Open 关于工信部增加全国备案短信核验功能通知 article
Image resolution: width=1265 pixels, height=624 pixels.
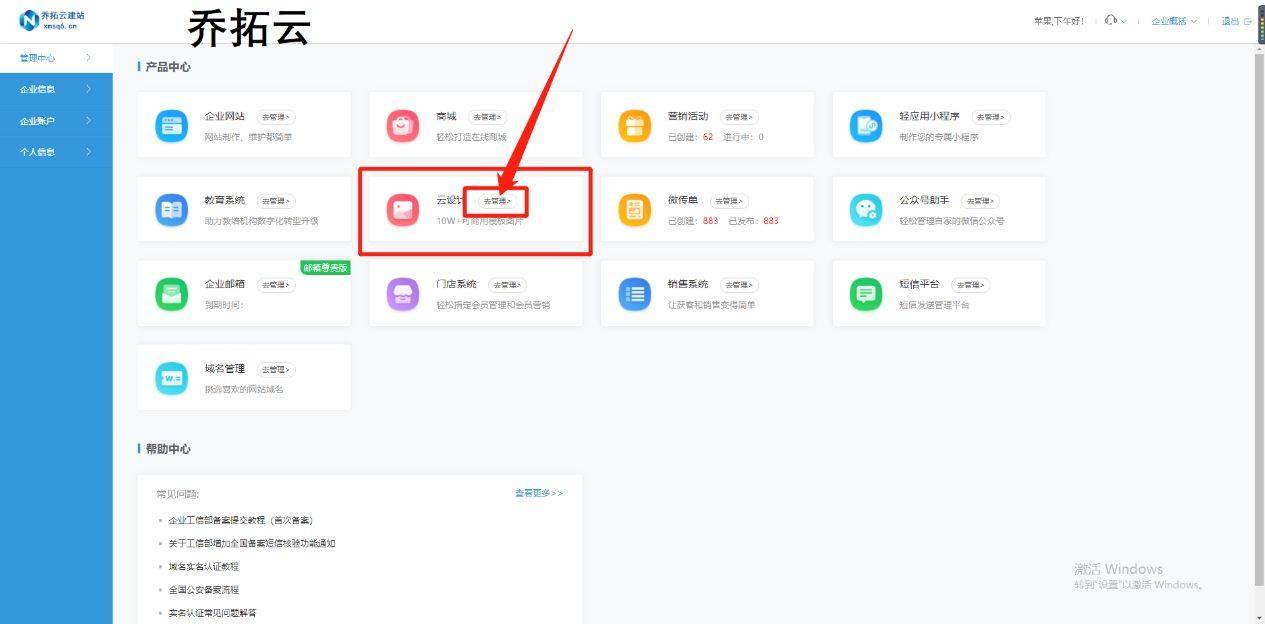click(x=252, y=543)
